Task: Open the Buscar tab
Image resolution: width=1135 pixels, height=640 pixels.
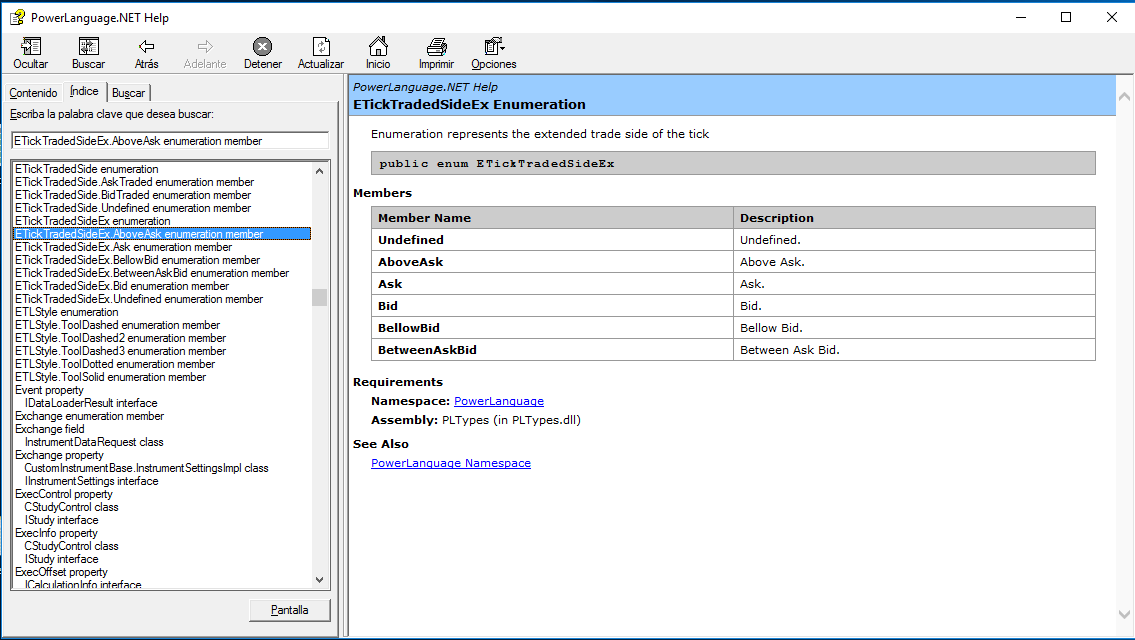Action: coord(128,93)
